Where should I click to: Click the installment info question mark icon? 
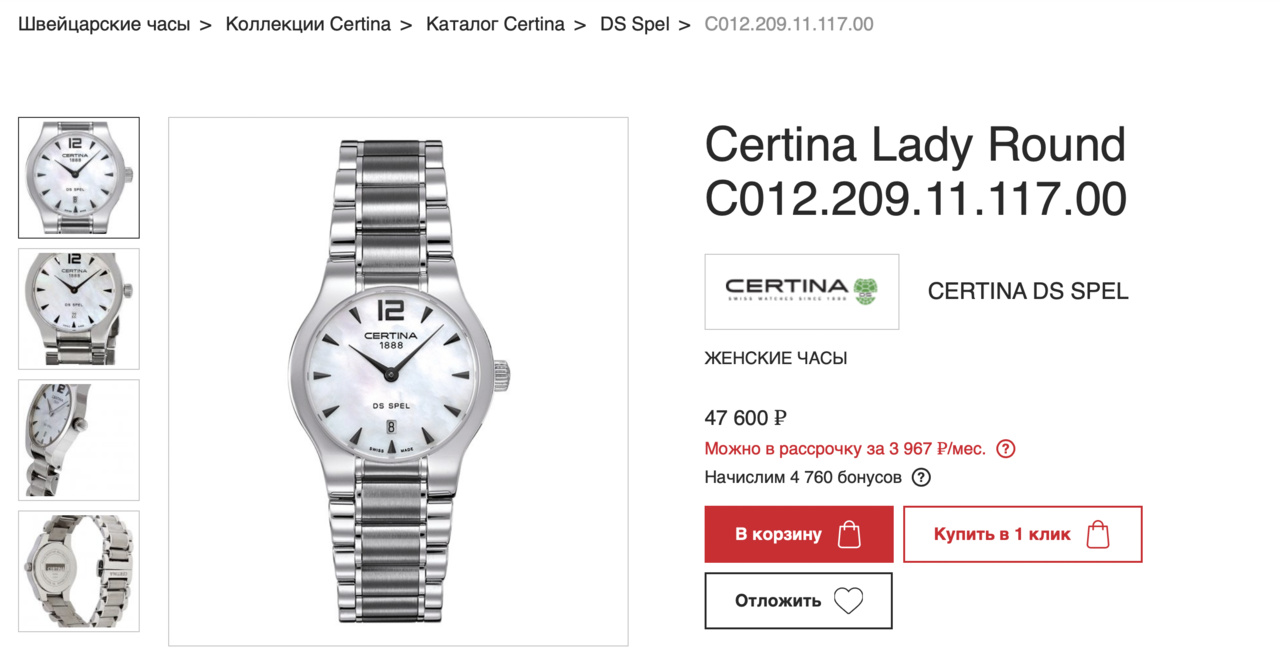1006,449
